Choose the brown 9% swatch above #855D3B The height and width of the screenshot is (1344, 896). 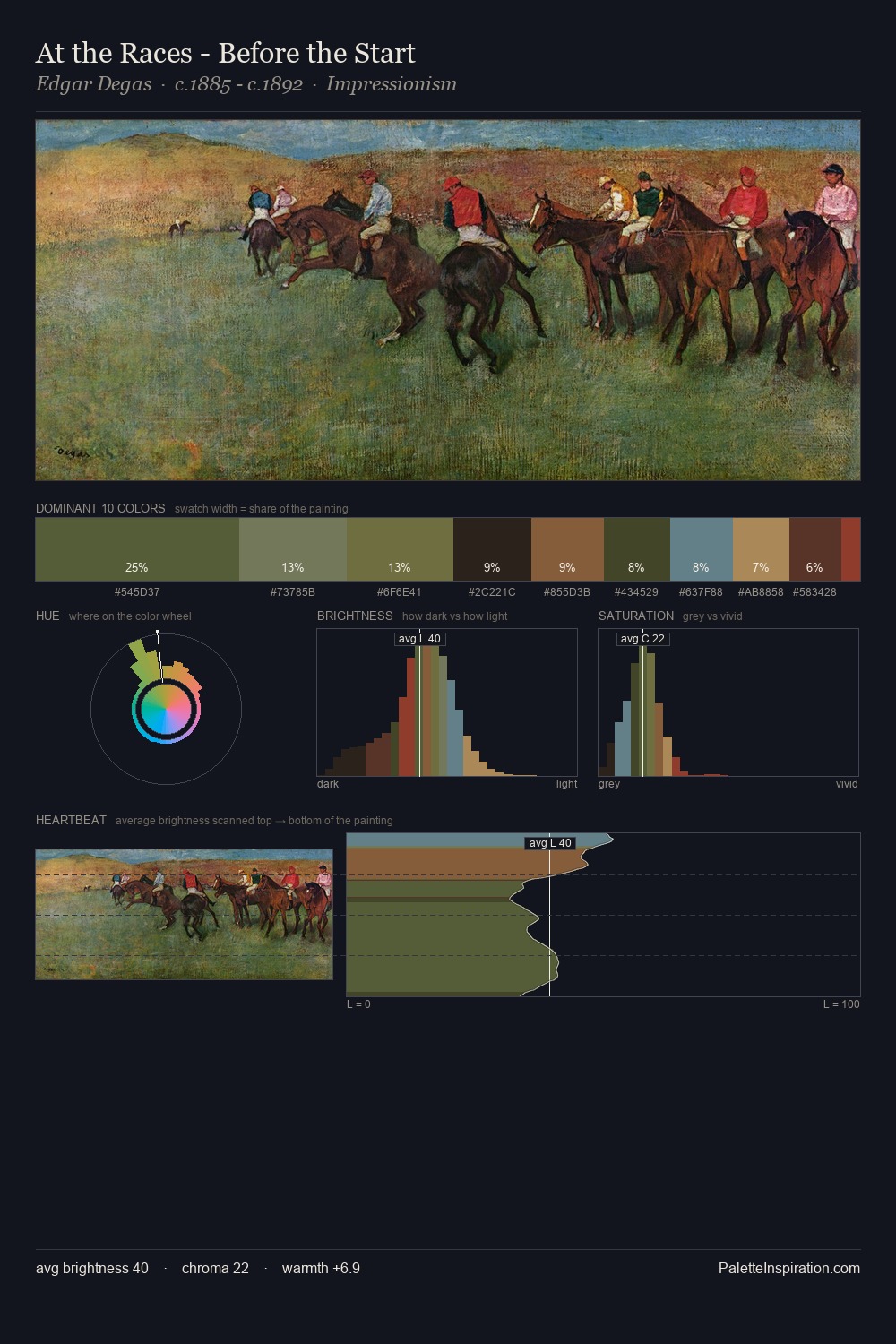(567, 549)
